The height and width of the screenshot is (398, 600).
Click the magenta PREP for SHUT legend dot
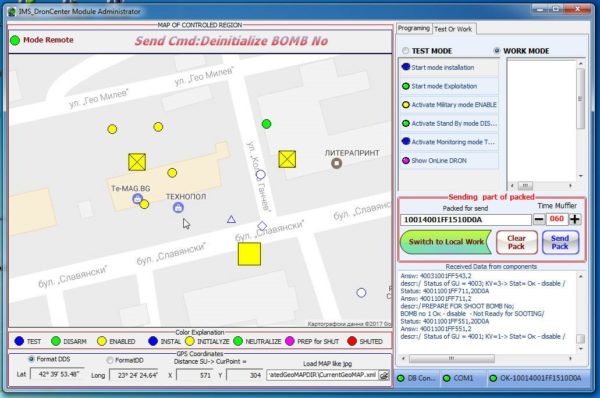(290, 341)
